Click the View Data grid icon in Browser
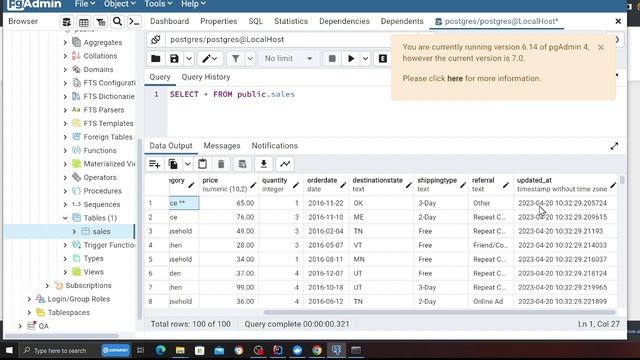Image resolution: width=640 pixels, height=360 pixels. (x=84, y=22)
